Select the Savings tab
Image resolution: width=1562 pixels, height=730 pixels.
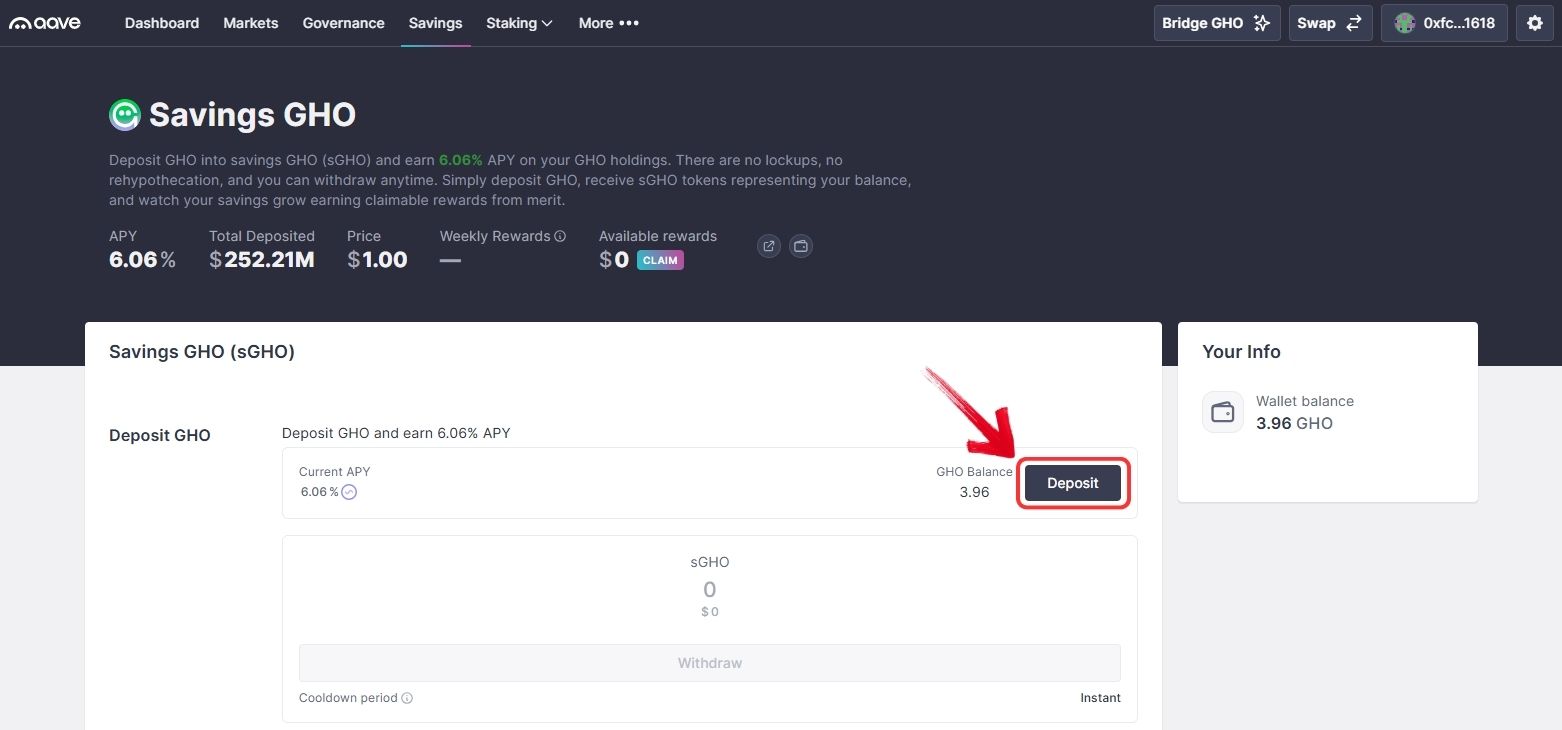tap(436, 23)
